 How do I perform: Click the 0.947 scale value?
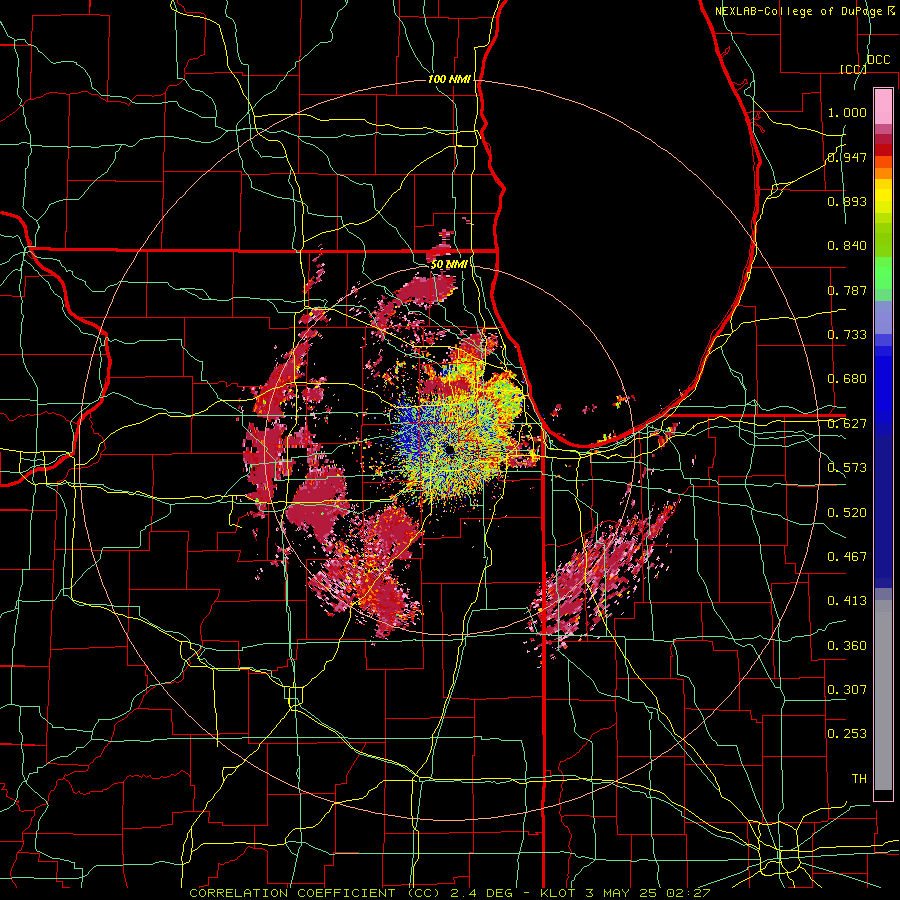[847, 157]
